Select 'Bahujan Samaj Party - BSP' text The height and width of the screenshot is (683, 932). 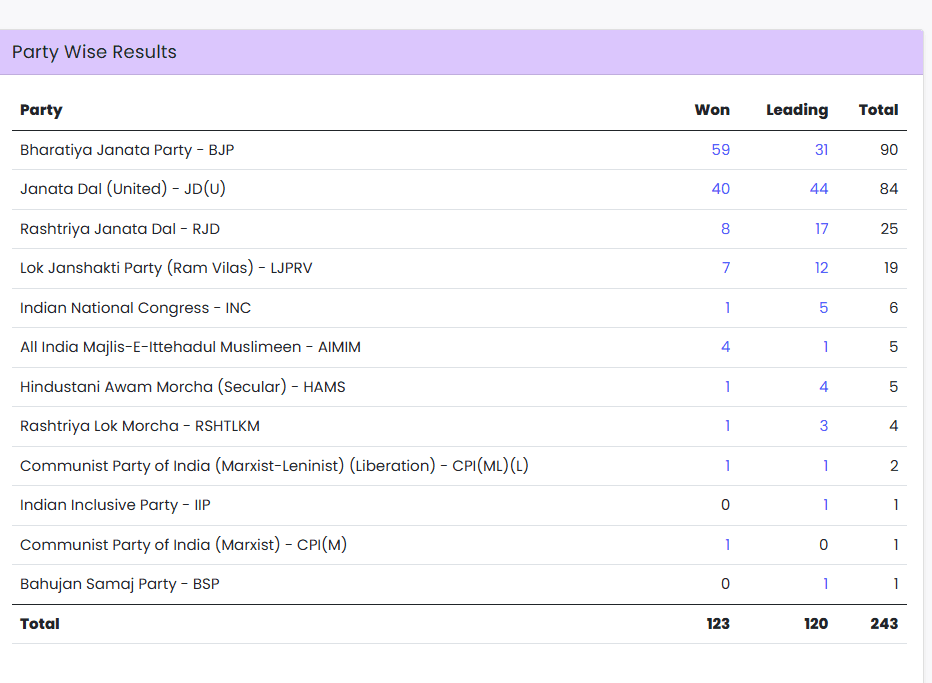point(119,584)
